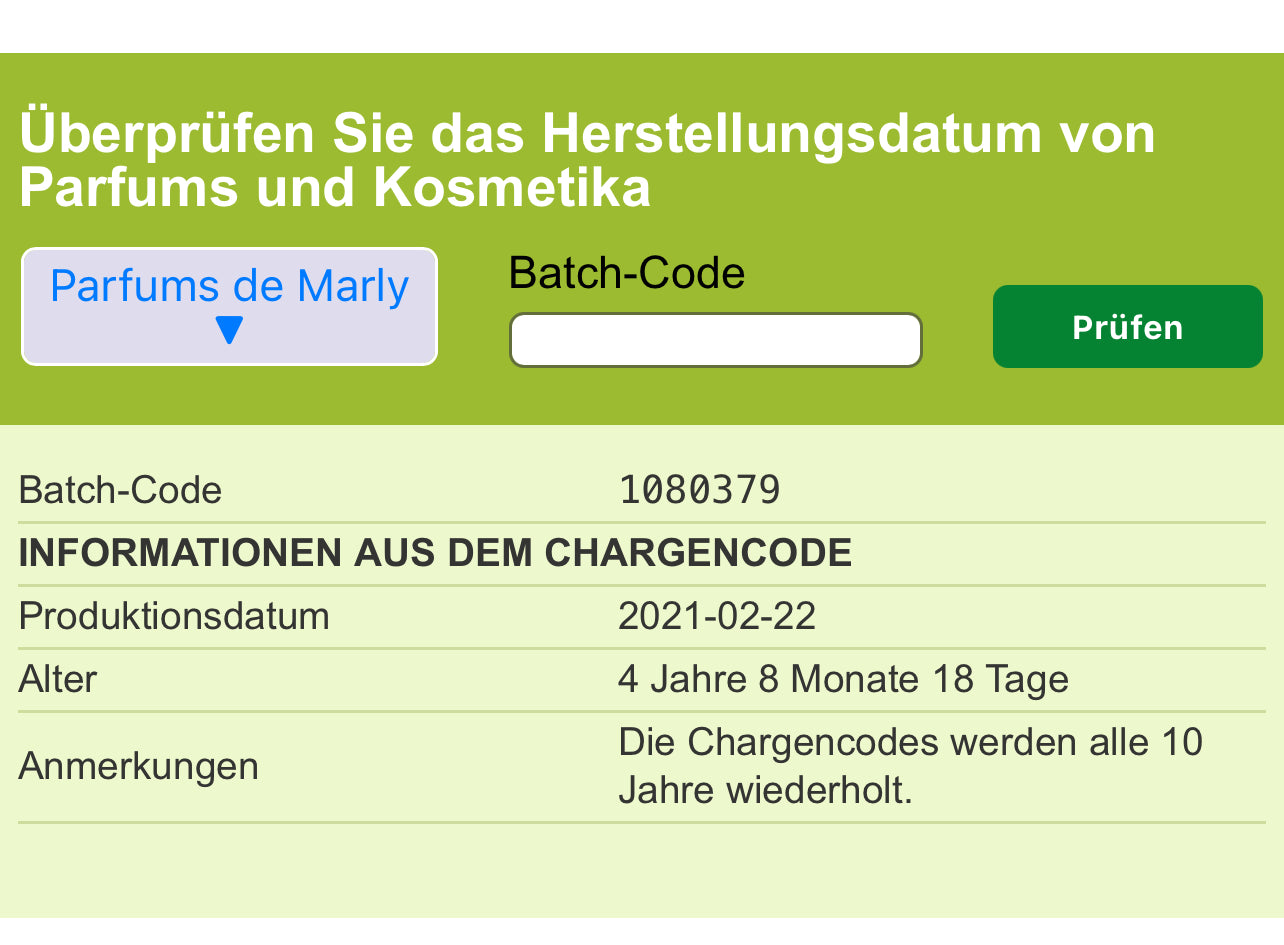This screenshot has width=1284, height=945.
Task: Click the note text "Jahre wiederholt."
Action: 765,791
